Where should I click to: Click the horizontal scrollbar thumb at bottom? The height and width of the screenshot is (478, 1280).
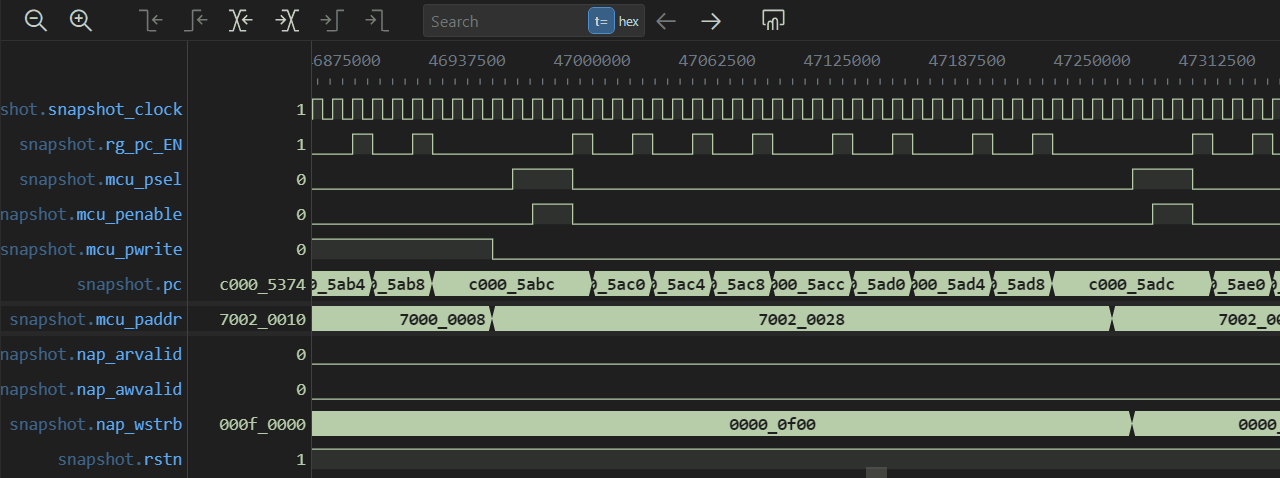[876, 472]
